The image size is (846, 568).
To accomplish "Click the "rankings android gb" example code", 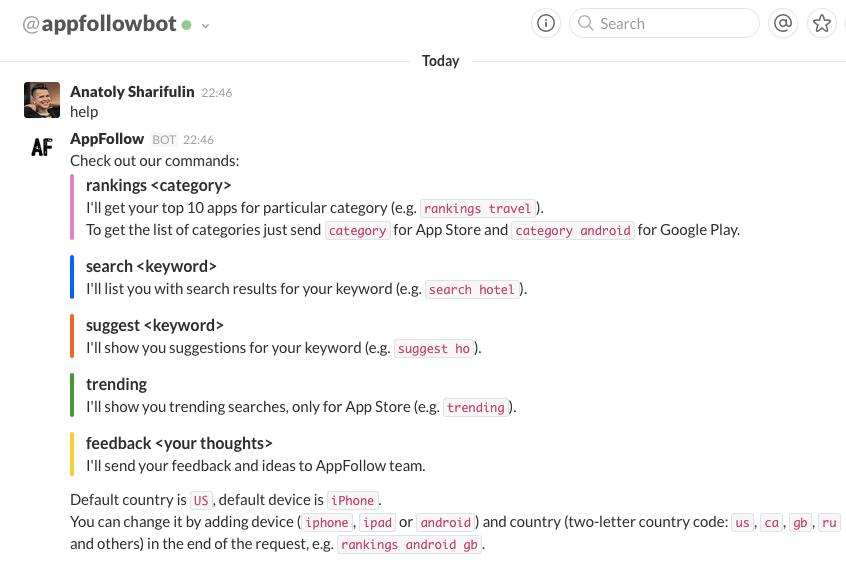I will [410, 545].
